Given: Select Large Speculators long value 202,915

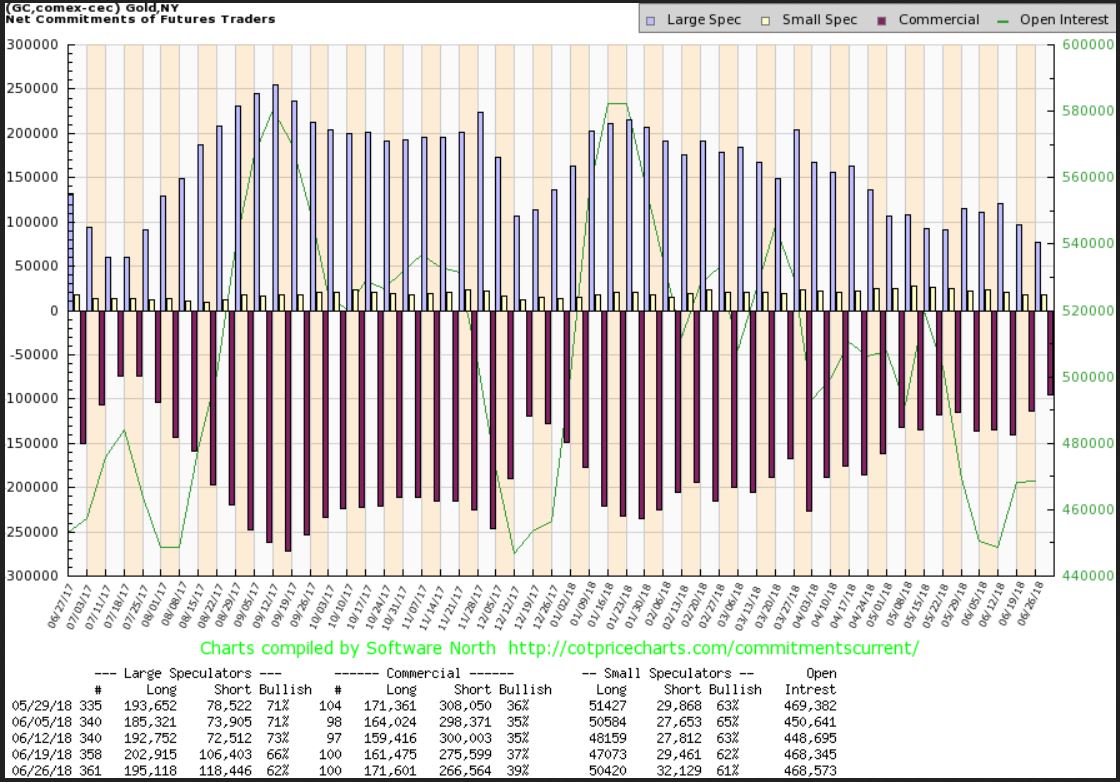Looking at the screenshot, I should coord(151,755).
